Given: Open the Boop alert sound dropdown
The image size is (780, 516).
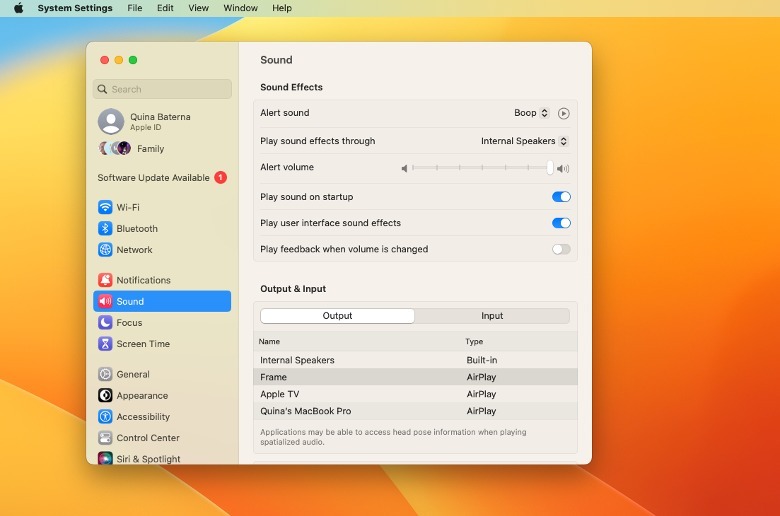Looking at the screenshot, I should [531, 114].
